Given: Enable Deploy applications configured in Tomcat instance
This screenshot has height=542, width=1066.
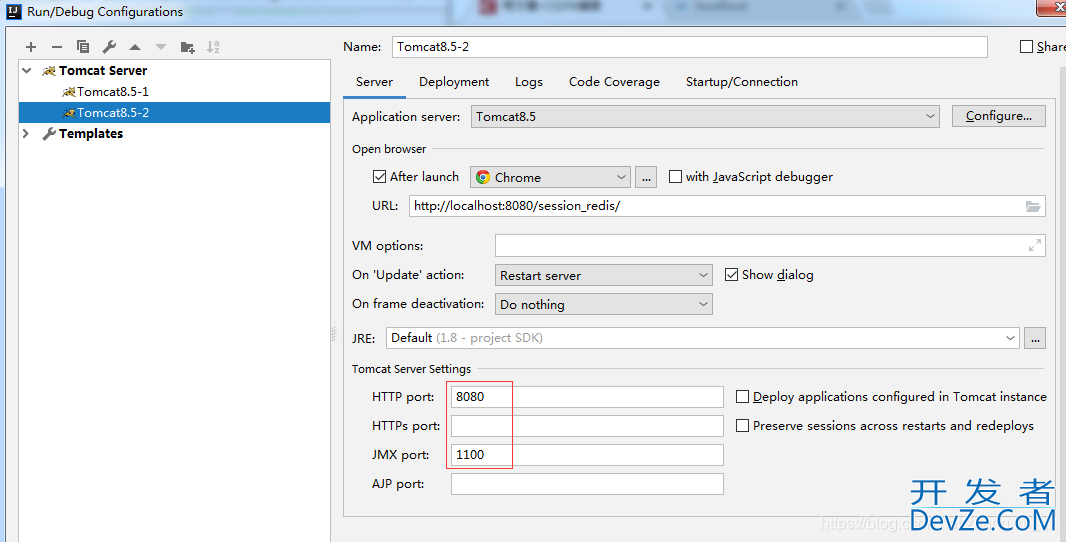Looking at the screenshot, I should pyautogui.click(x=742, y=396).
